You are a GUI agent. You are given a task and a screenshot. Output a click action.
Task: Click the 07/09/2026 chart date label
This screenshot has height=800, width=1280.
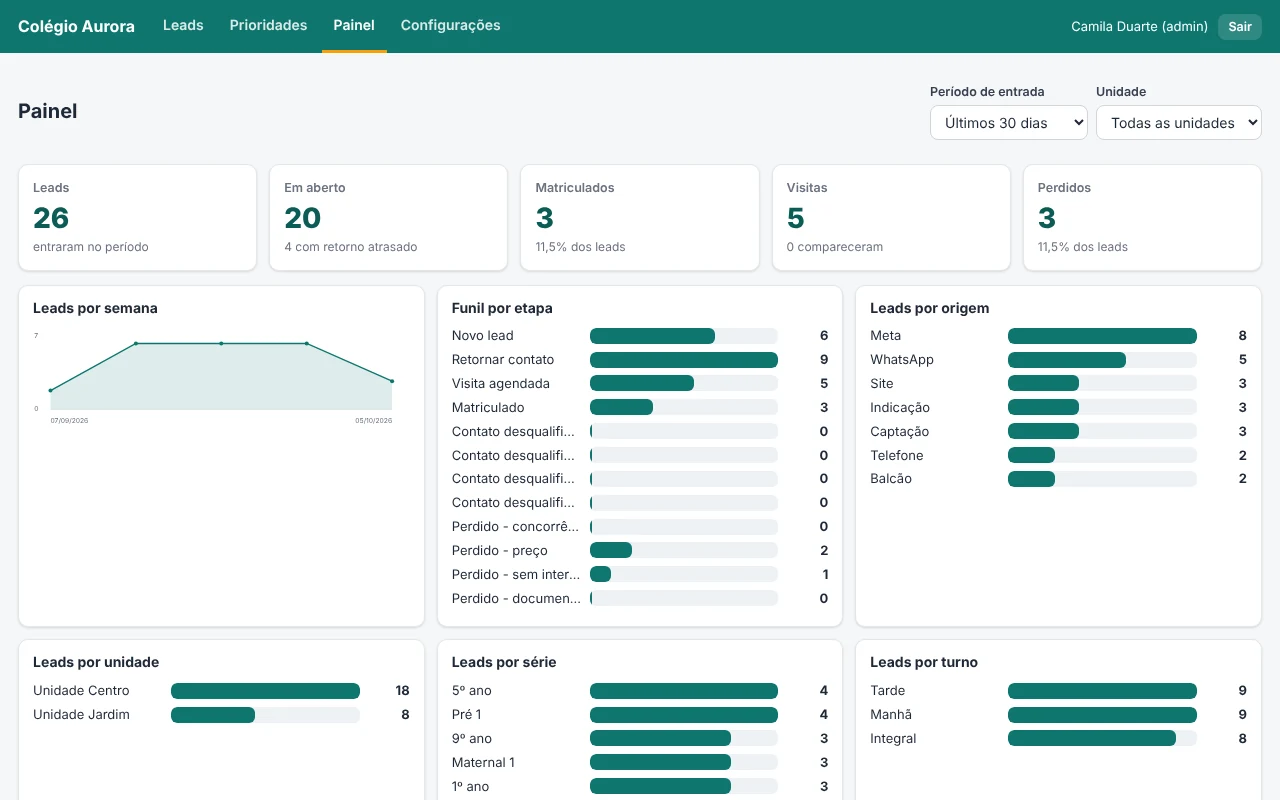[70, 421]
